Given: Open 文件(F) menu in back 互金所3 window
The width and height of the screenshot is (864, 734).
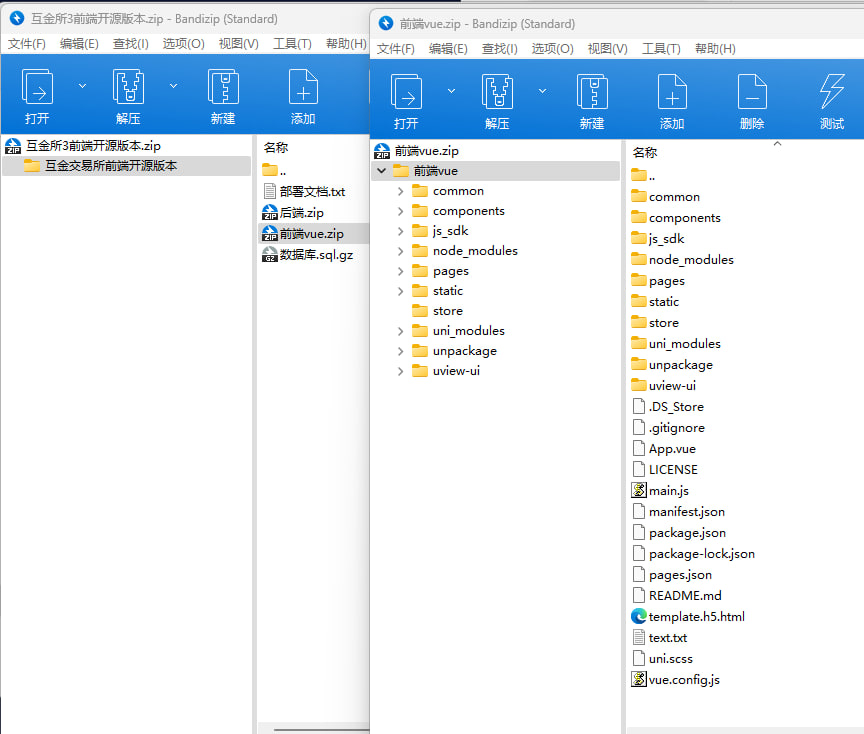Looking at the screenshot, I should point(26,44).
